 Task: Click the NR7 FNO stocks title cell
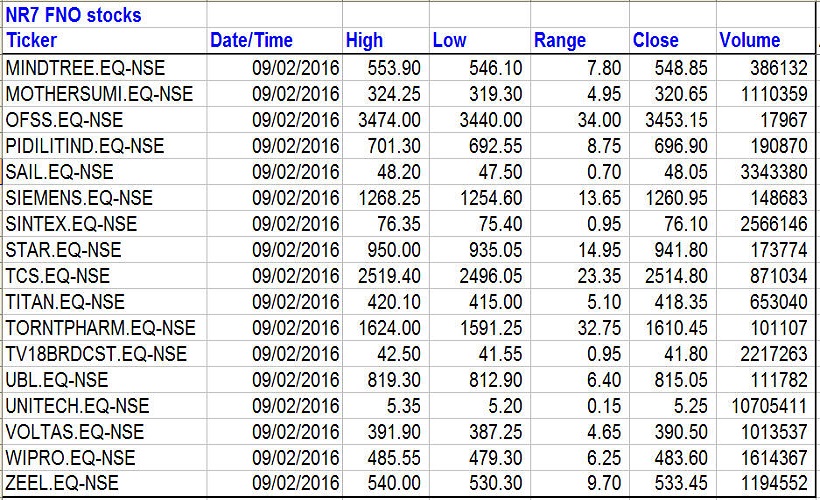point(74,15)
